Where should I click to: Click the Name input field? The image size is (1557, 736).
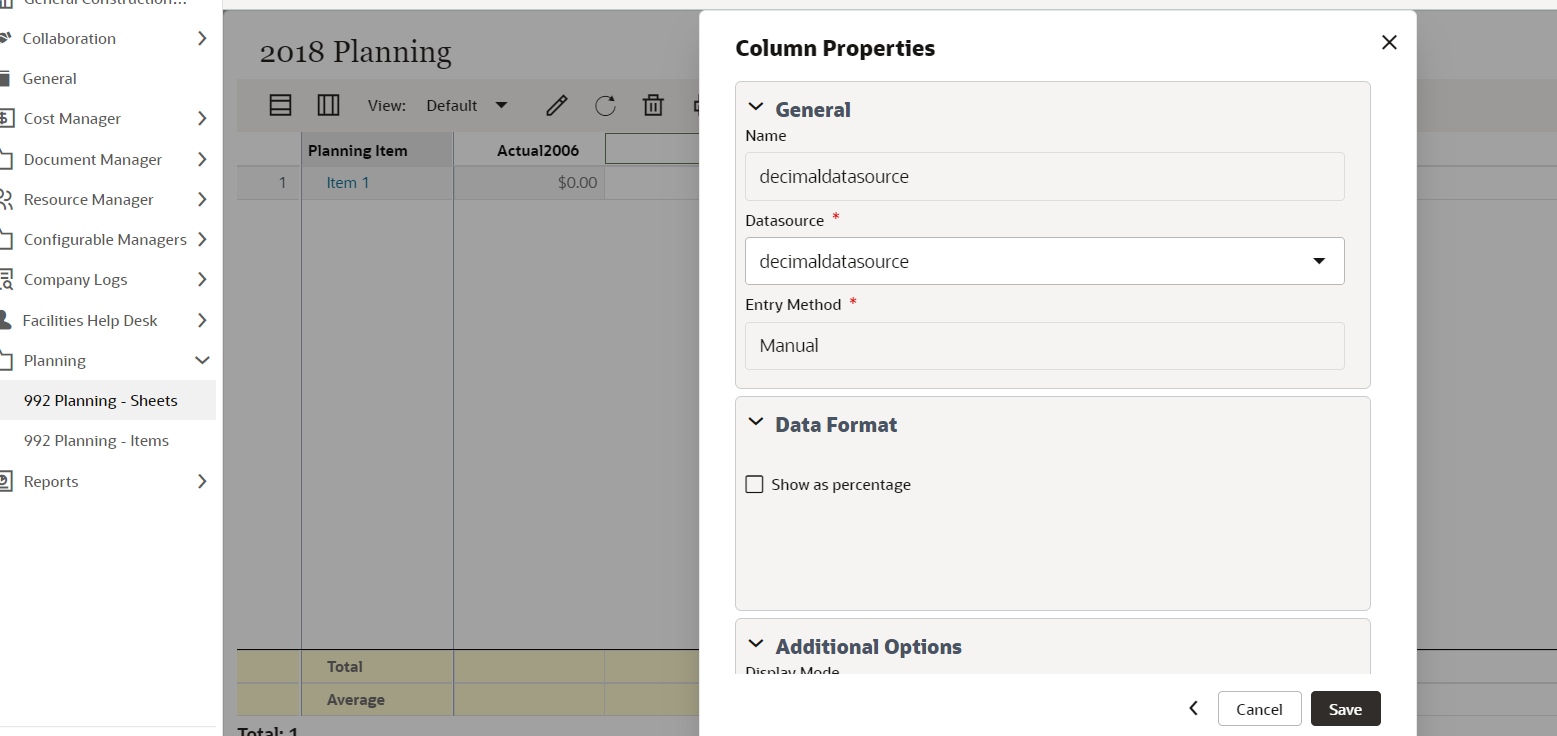click(1045, 176)
